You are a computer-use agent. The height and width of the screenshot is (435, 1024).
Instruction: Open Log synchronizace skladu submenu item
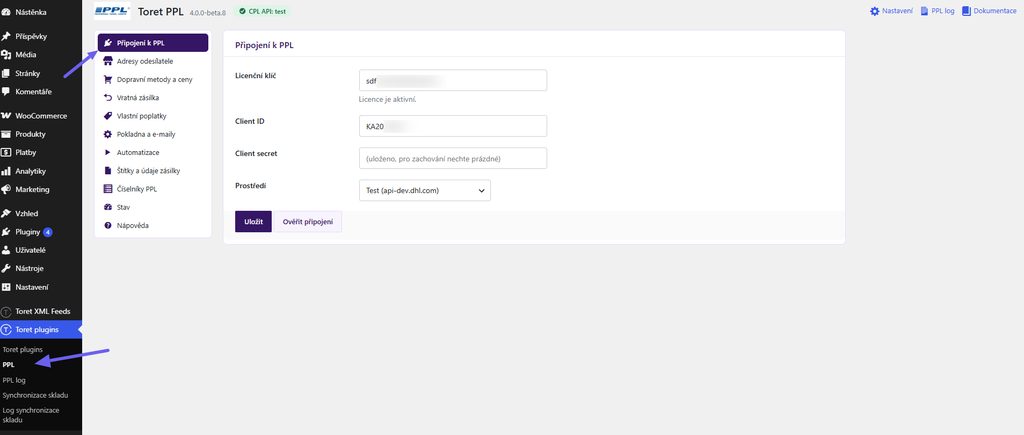[x=31, y=415]
